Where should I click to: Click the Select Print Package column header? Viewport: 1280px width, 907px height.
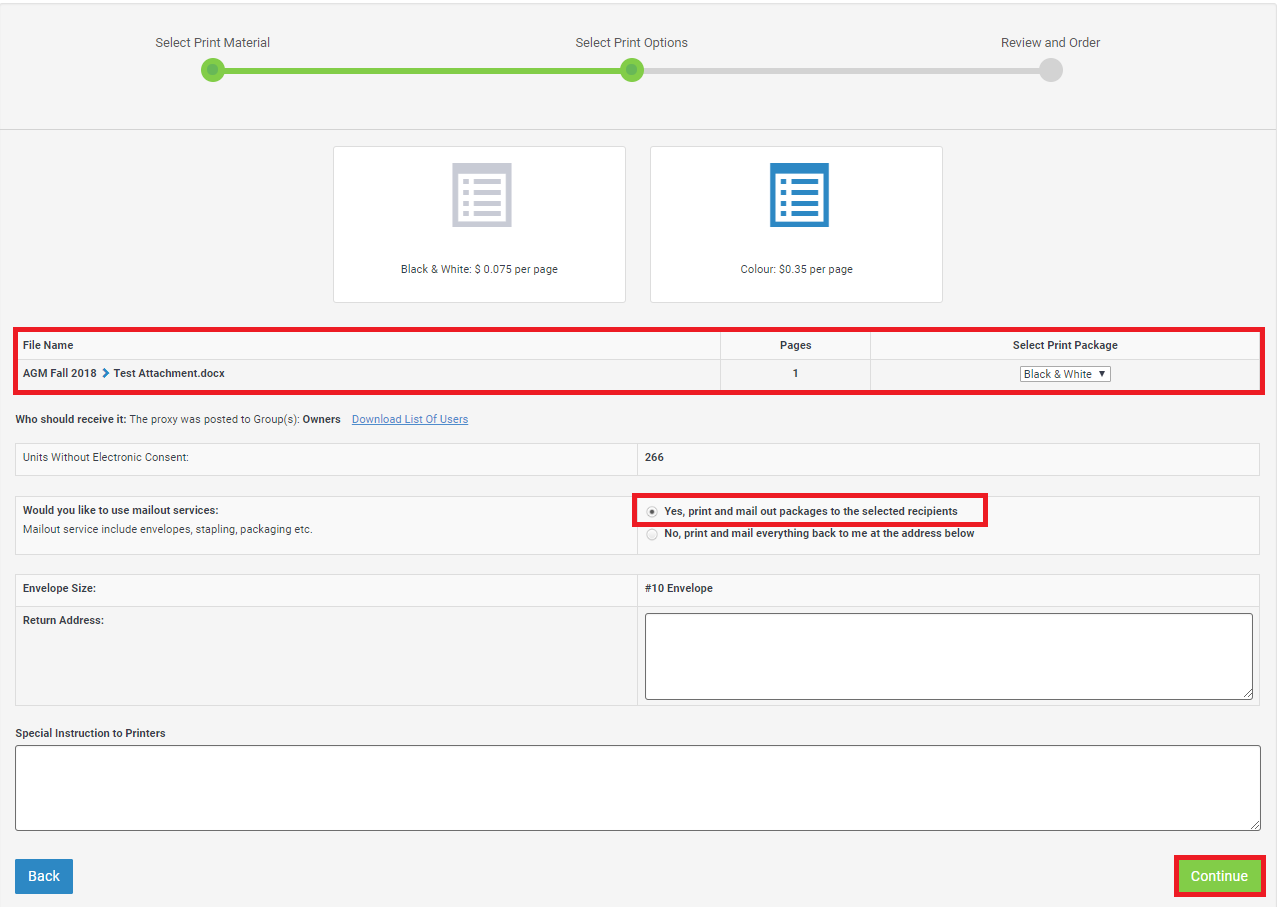(x=1065, y=345)
